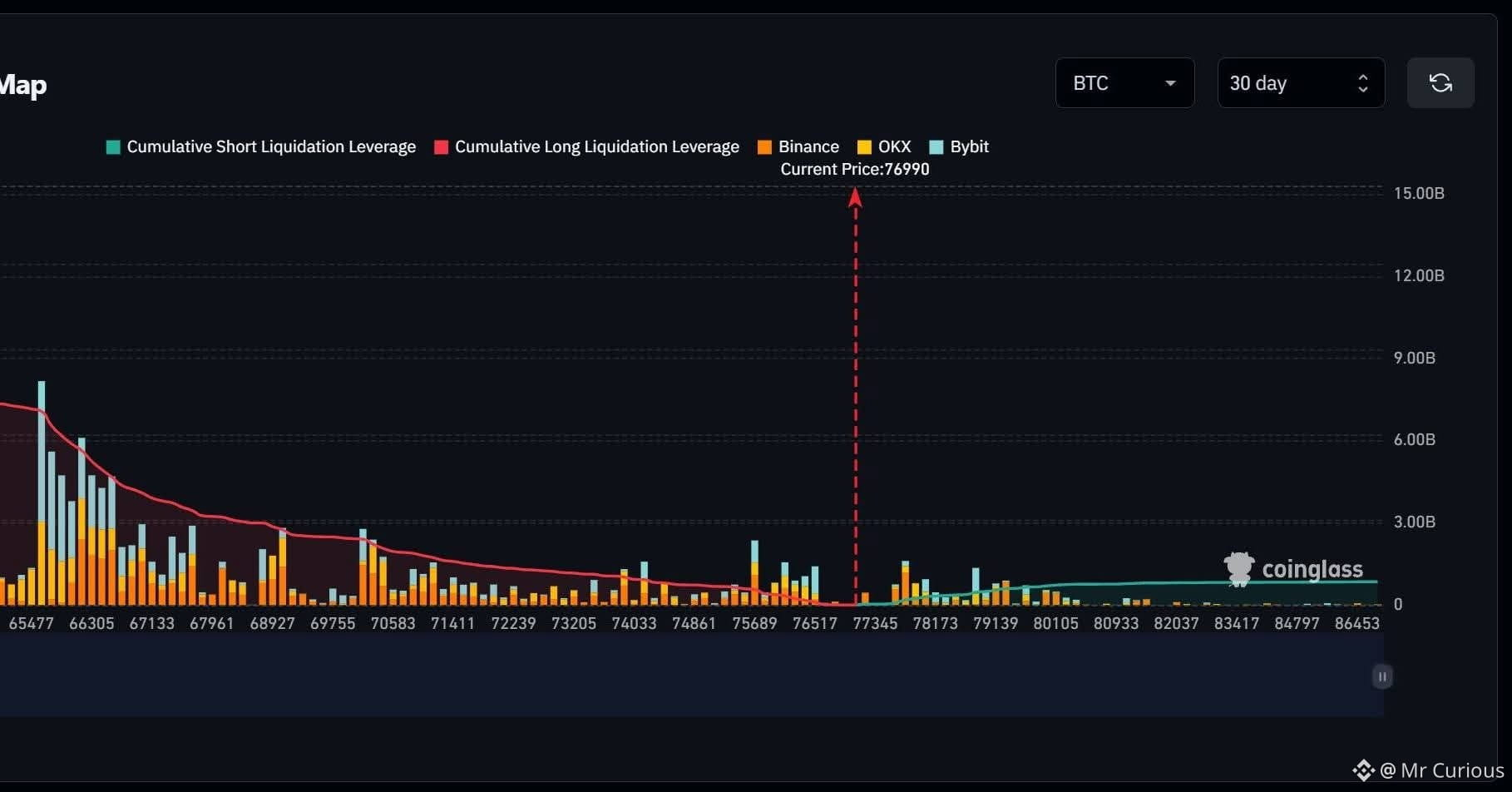Click the 80933 price axis label
This screenshot has height=792, width=1512.
click(x=1116, y=623)
